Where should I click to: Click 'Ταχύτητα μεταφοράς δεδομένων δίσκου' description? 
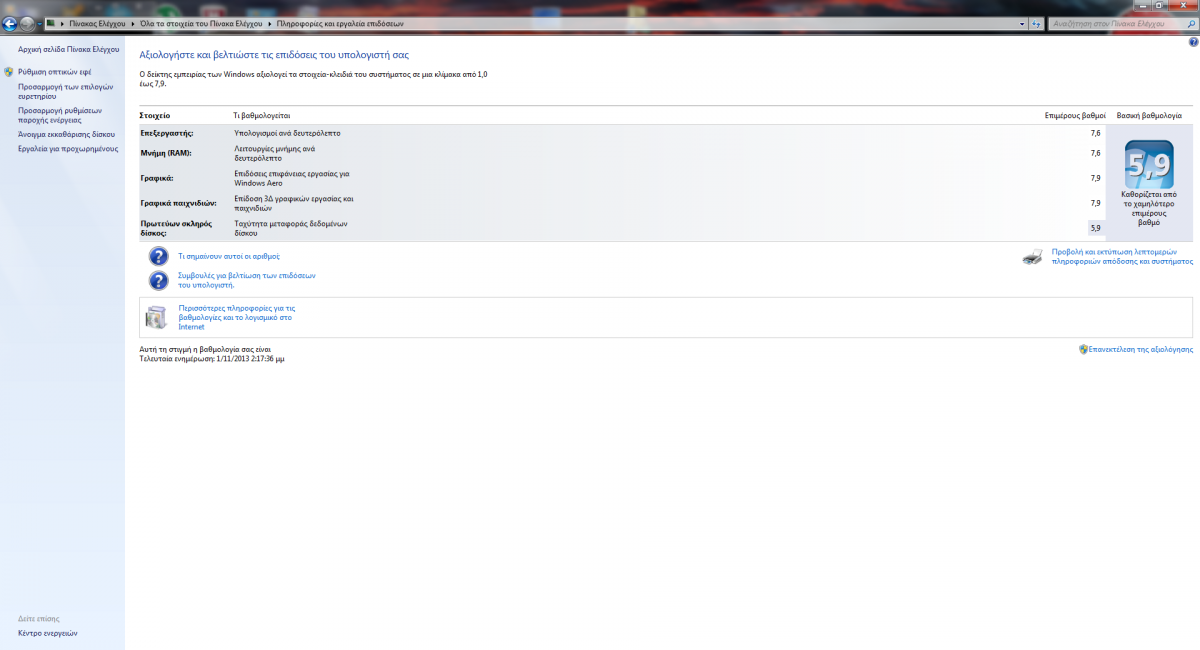pos(290,228)
